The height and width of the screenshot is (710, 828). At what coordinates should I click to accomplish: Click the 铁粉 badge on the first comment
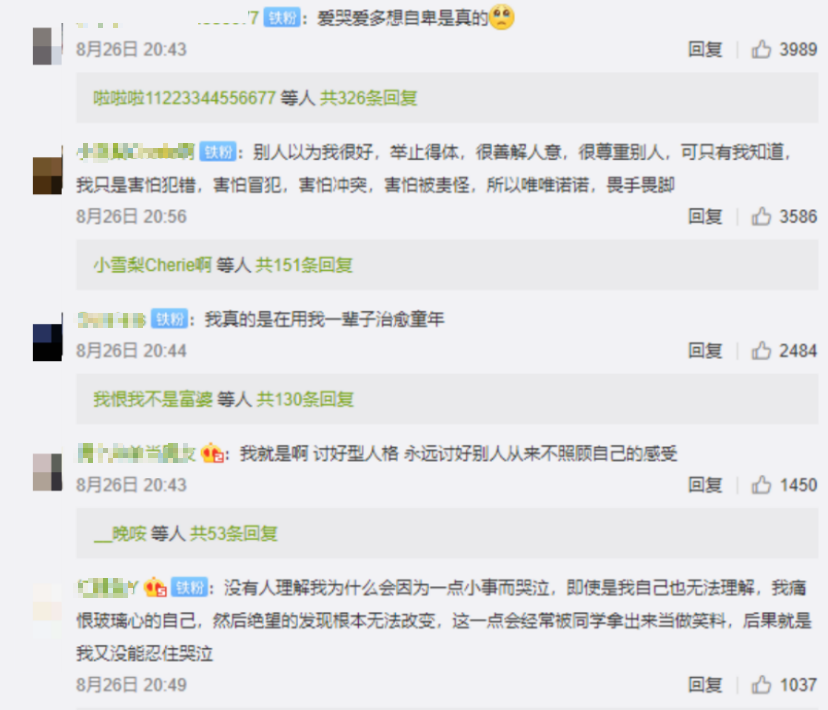tap(282, 18)
